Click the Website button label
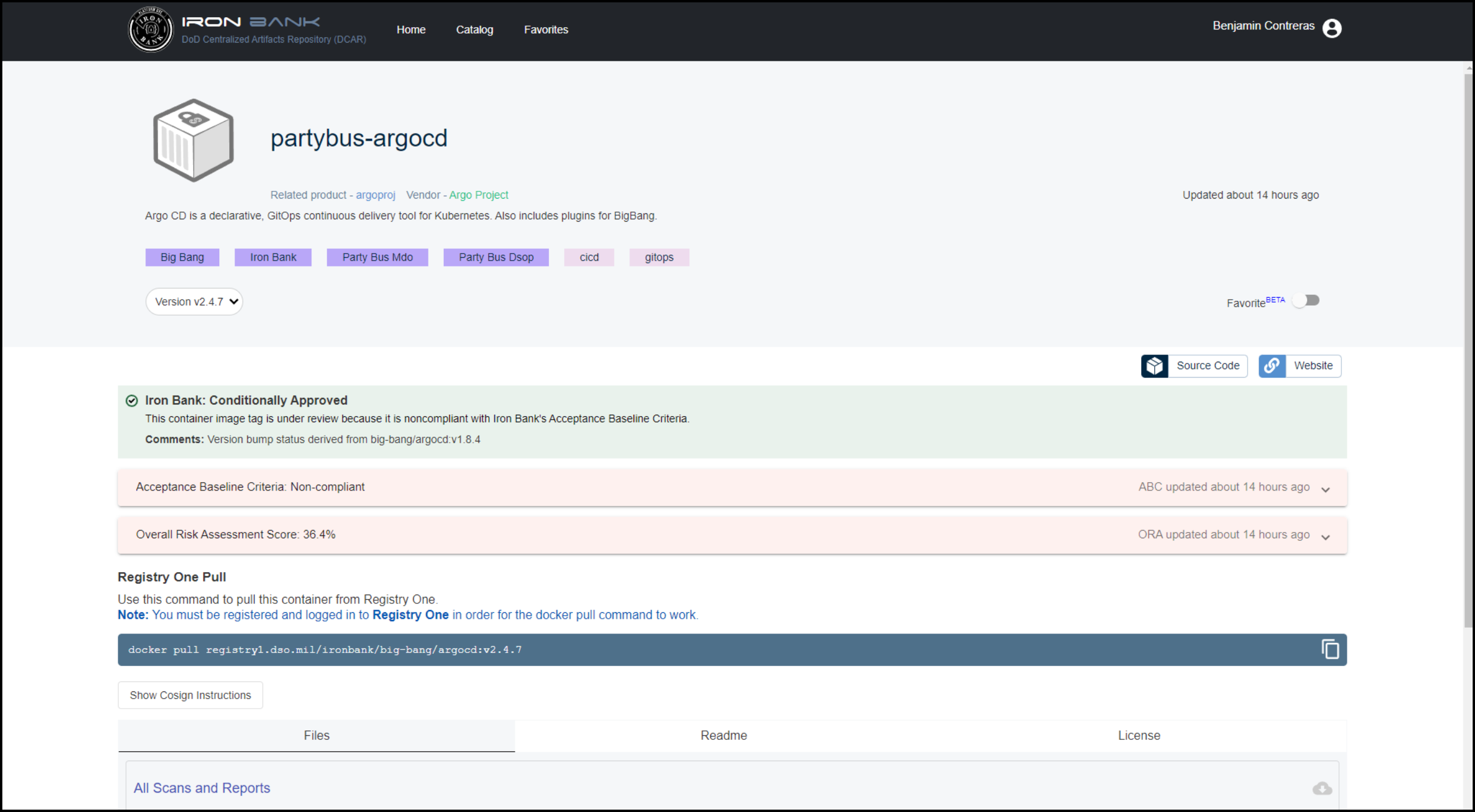 click(x=1313, y=366)
